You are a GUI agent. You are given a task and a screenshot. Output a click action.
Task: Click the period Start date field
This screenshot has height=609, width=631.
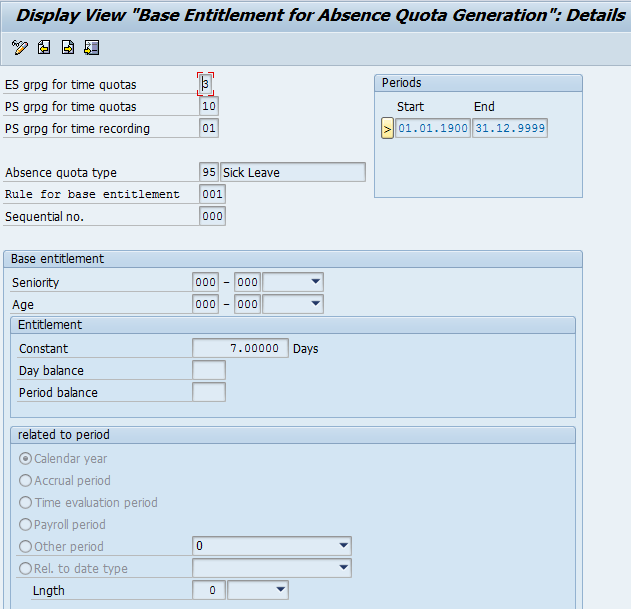point(432,128)
